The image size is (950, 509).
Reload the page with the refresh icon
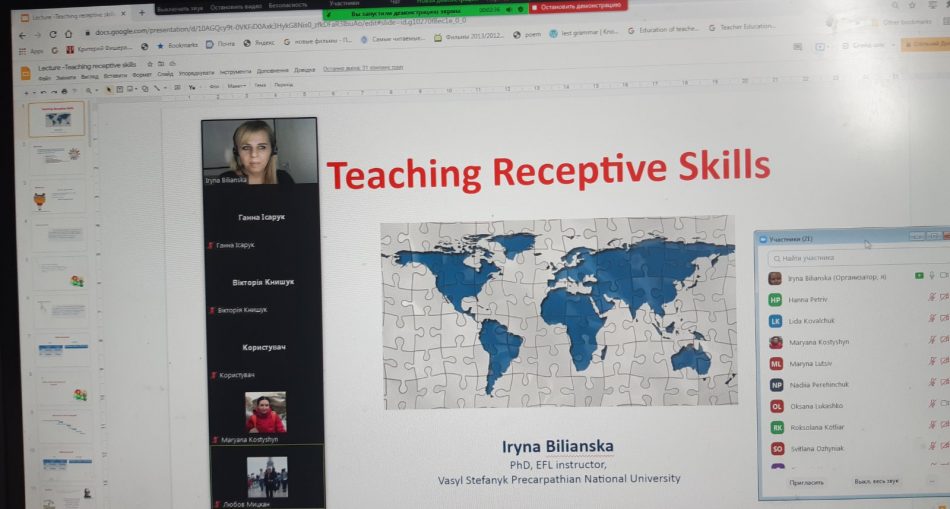click(55, 31)
